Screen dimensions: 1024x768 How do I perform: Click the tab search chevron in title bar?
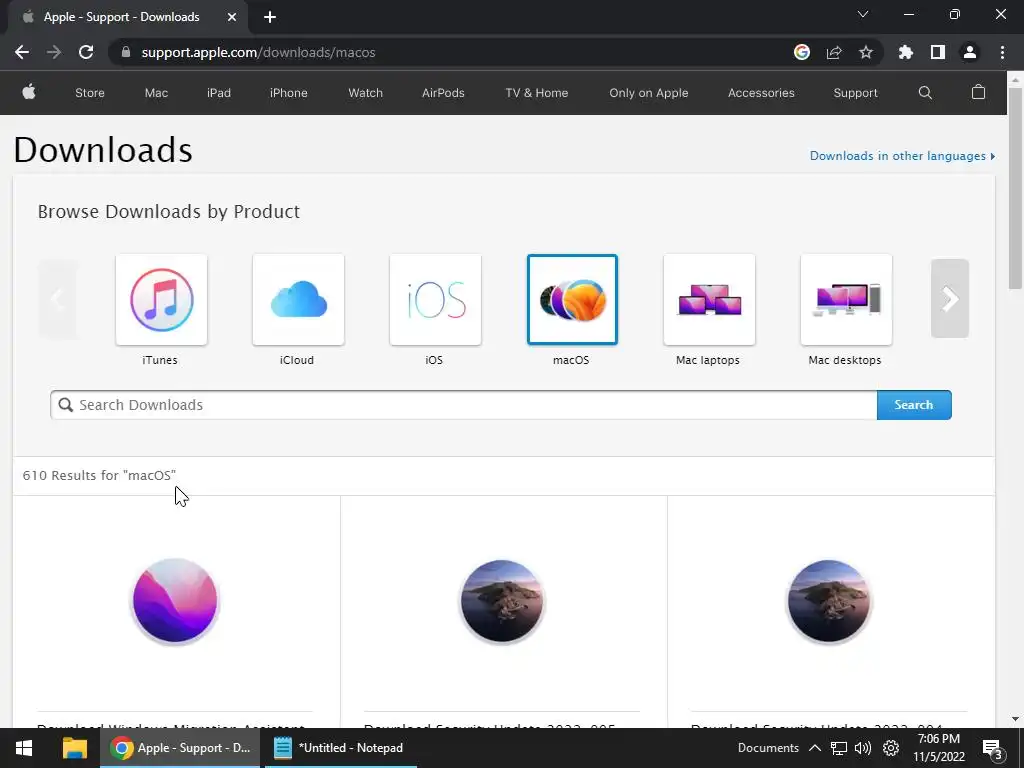click(x=863, y=14)
